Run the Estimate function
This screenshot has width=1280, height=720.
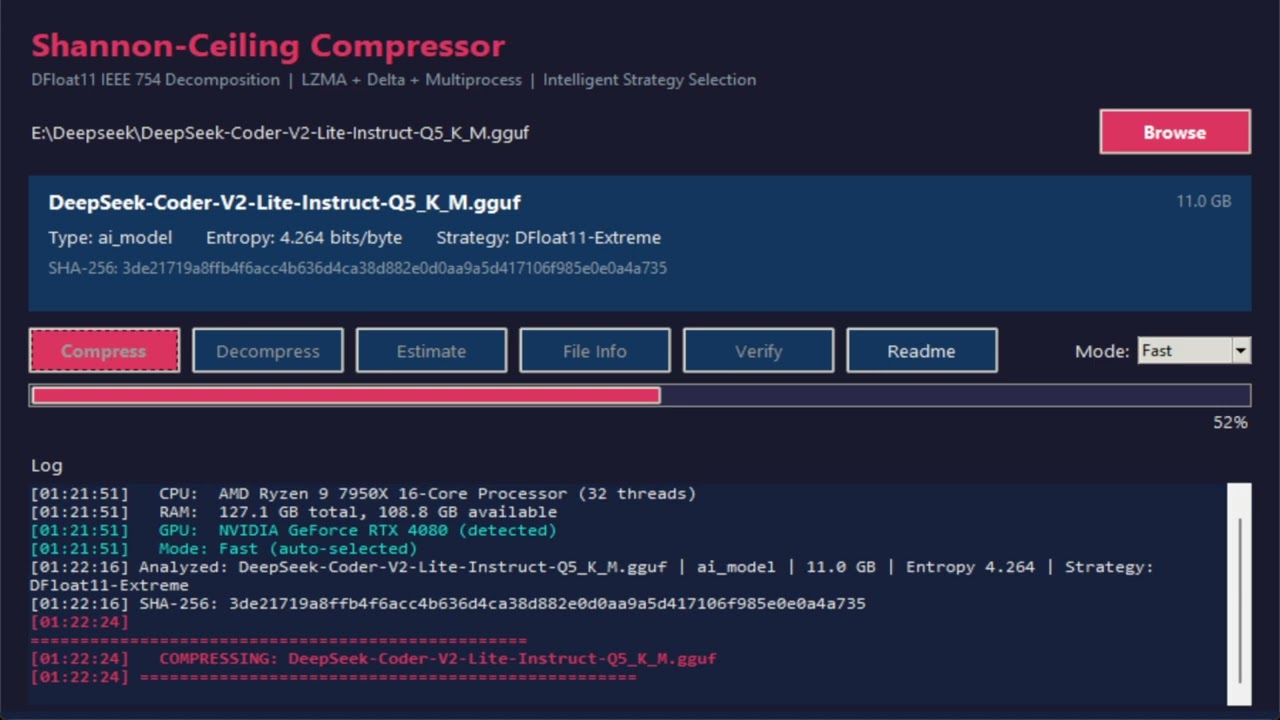pyautogui.click(x=431, y=351)
